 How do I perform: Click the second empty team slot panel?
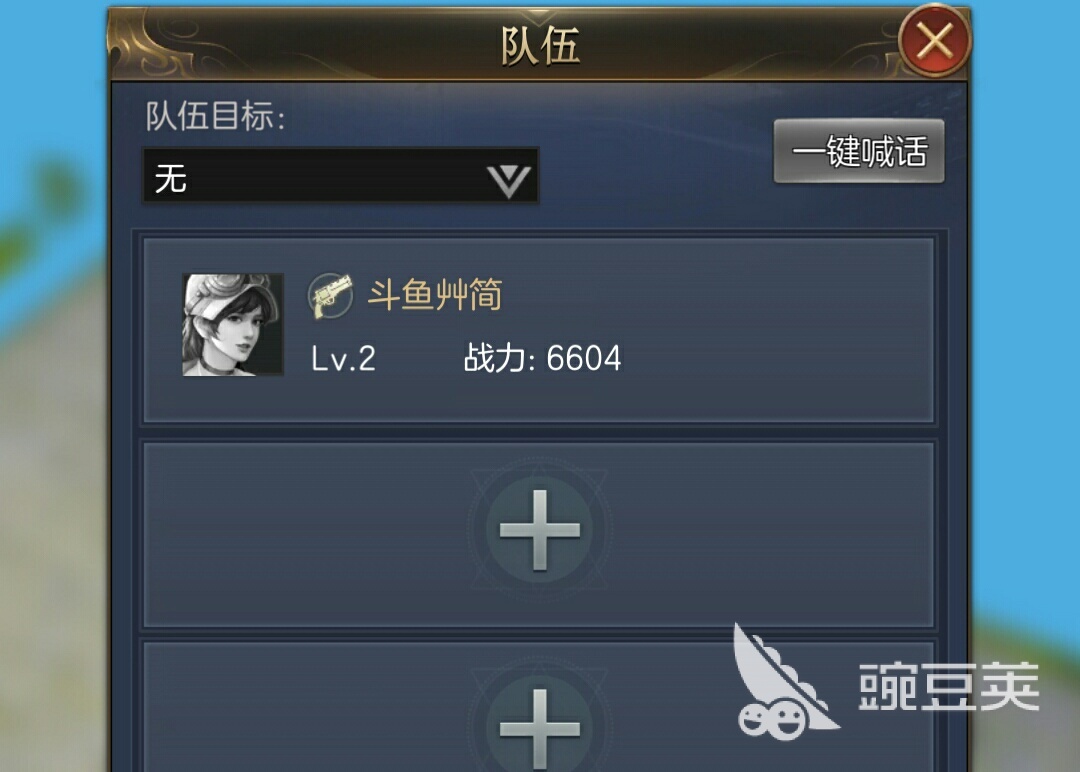(539, 535)
